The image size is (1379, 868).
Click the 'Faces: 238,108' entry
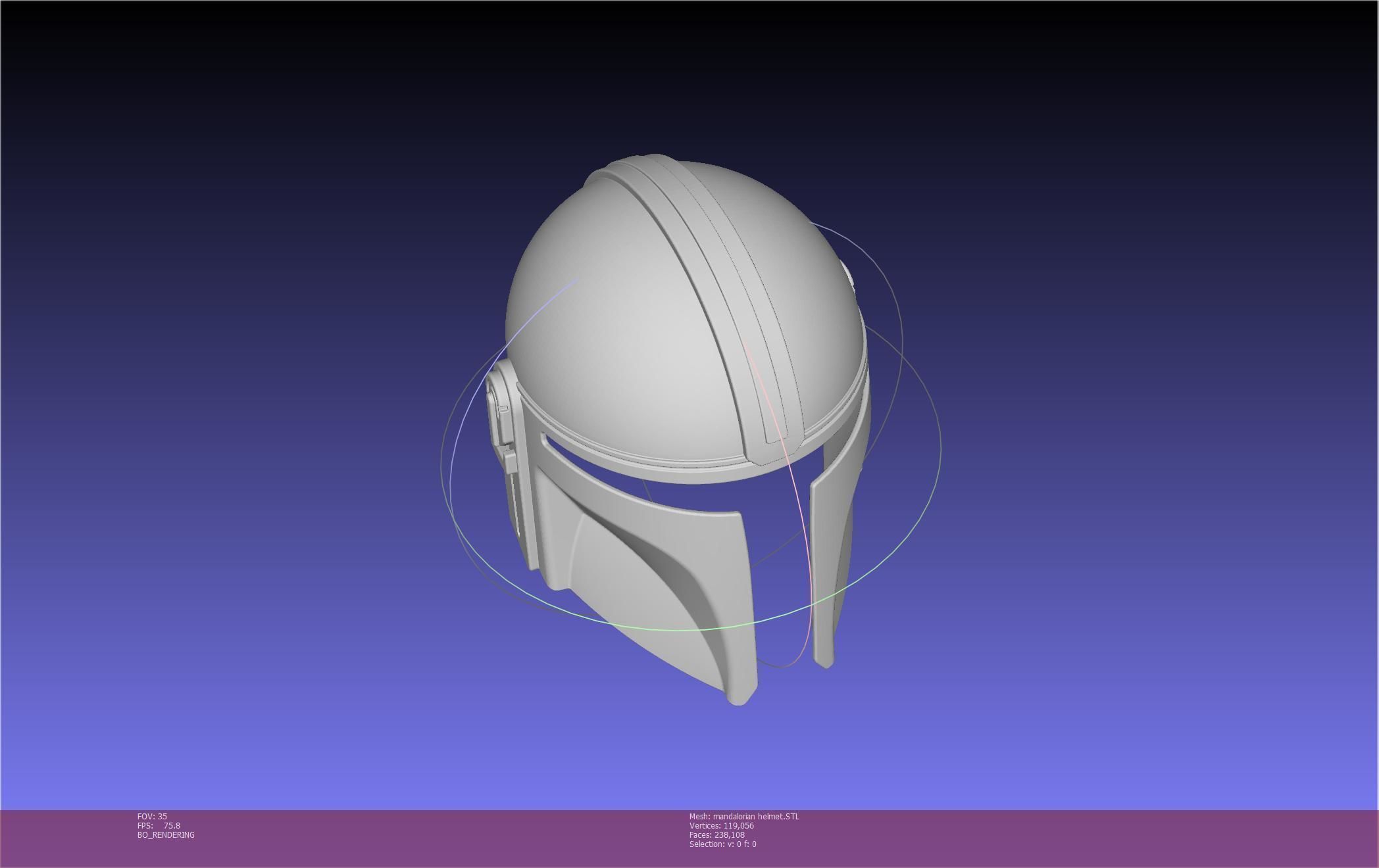[x=716, y=834]
